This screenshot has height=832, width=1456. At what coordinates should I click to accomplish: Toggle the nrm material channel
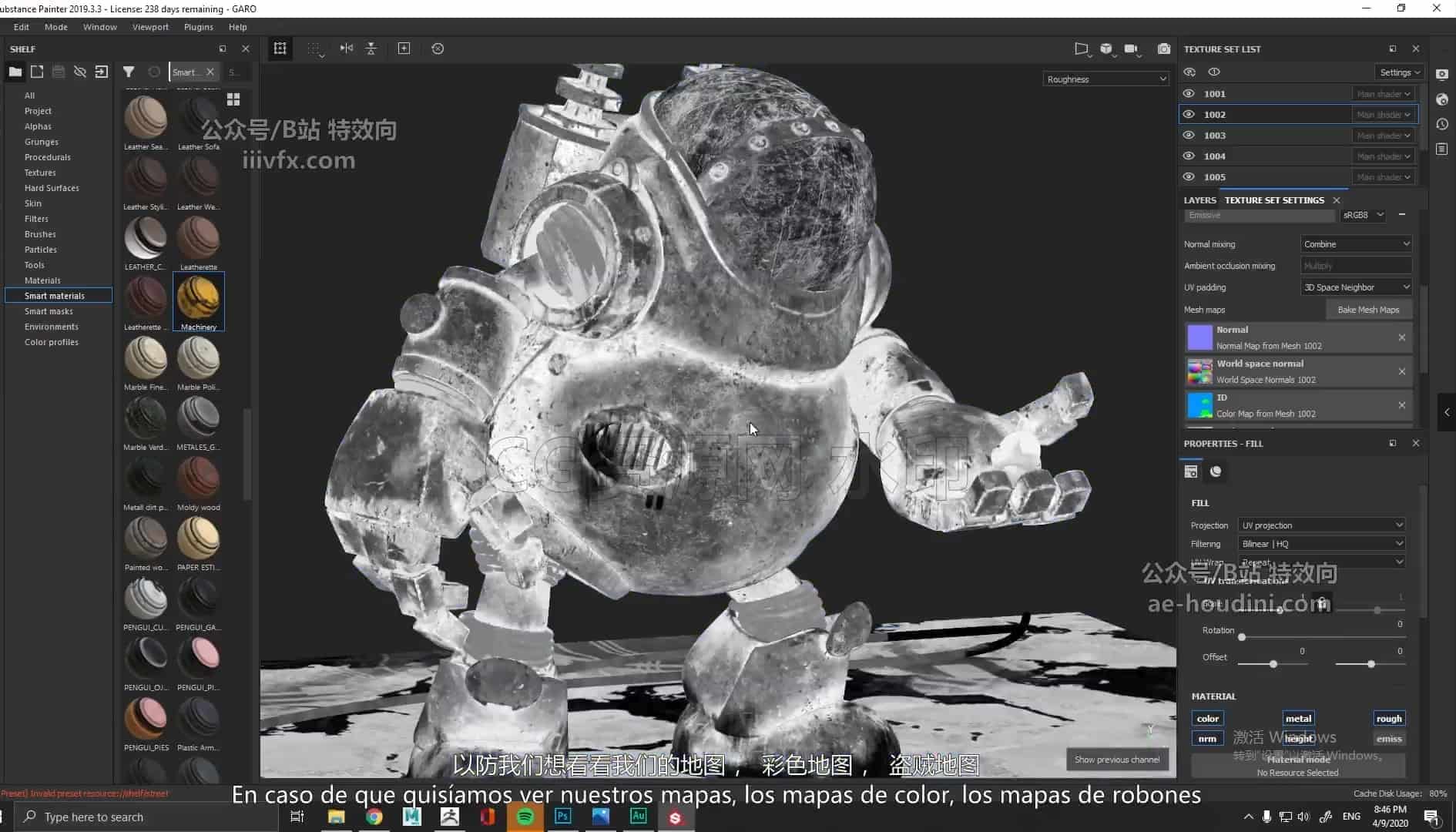1207,739
